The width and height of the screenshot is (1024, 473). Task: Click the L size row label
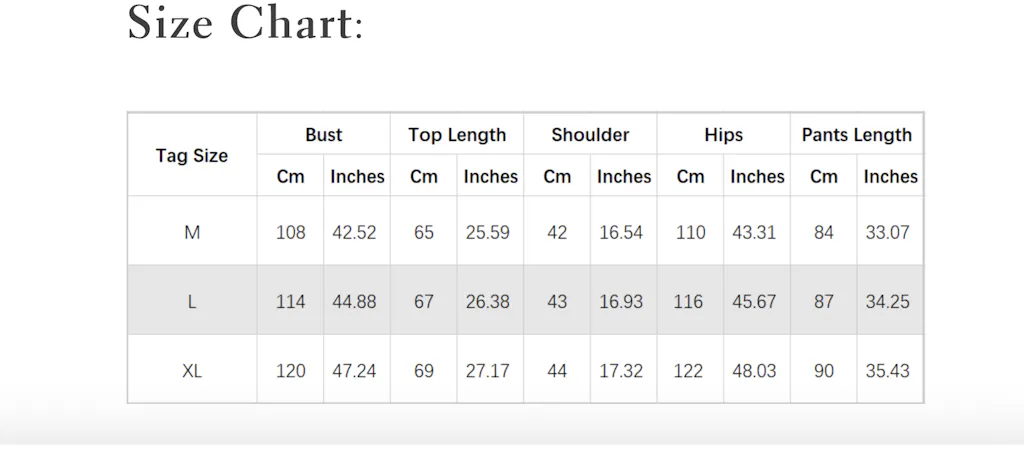point(192,301)
